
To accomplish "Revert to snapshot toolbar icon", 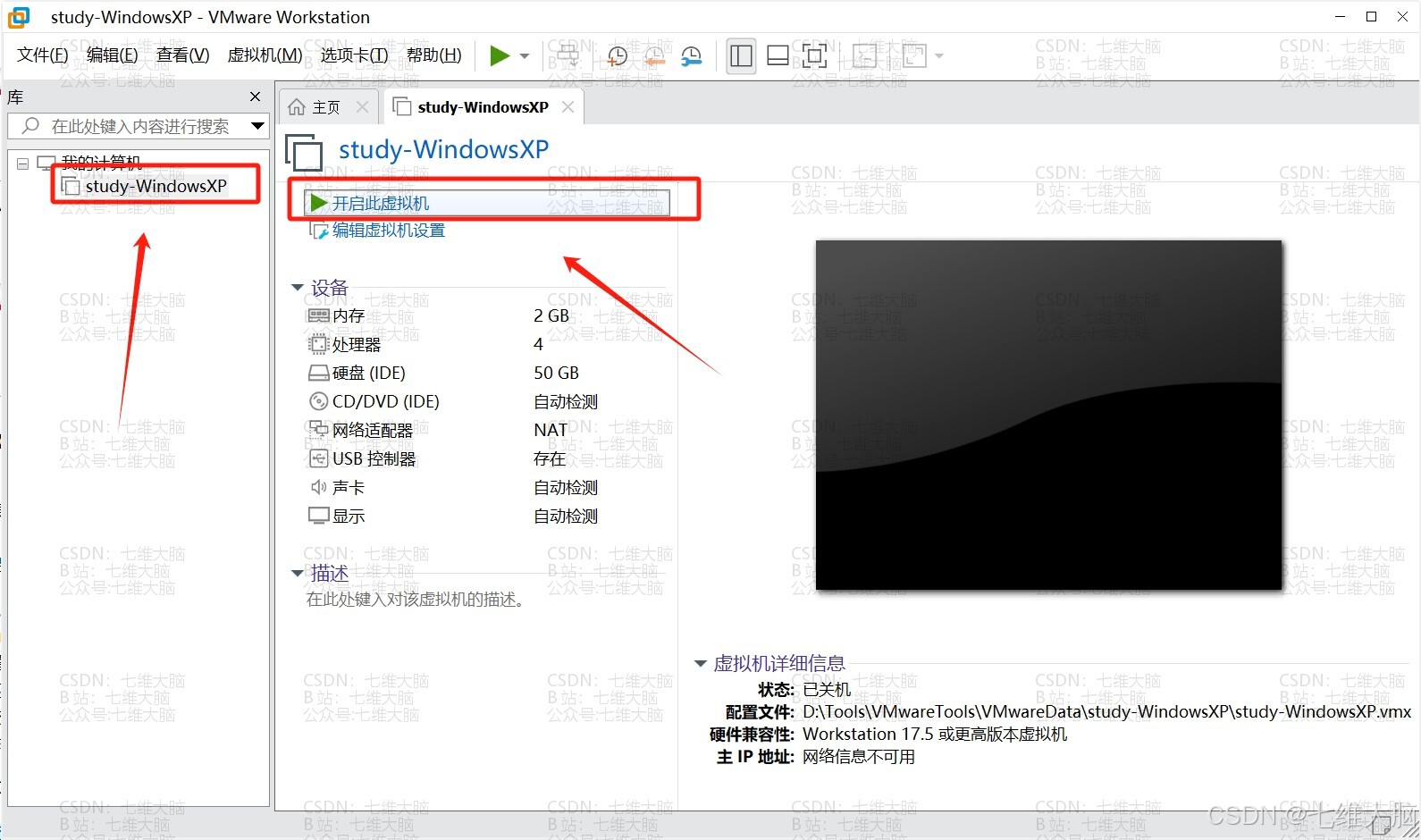I will pos(654,56).
